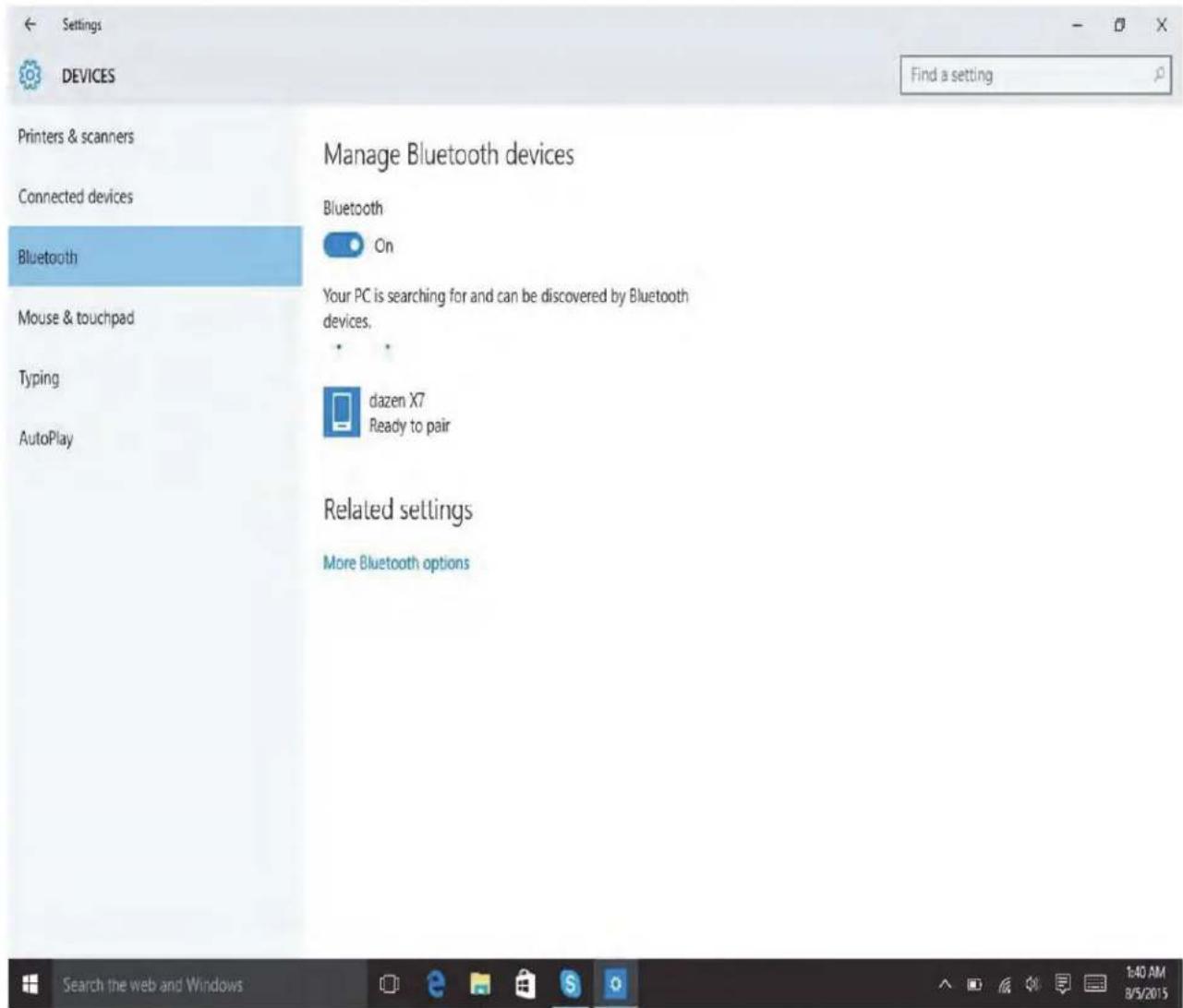Open Skype from the taskbar
This screenshot has width=1183, height=1008.
(x=573, y=984)
